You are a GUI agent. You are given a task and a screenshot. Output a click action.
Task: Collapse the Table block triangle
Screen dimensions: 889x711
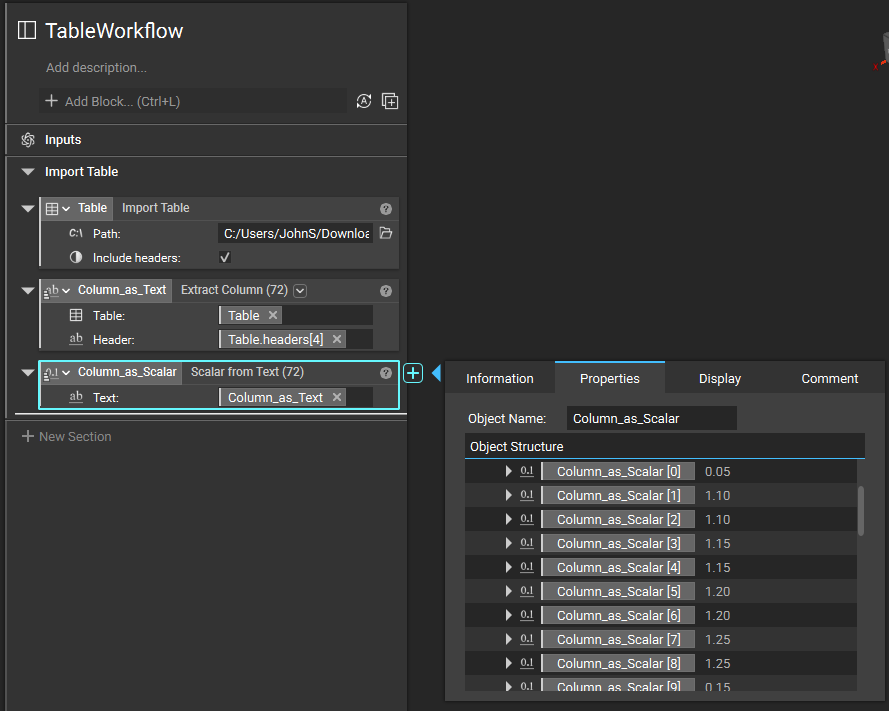[28, 208]
